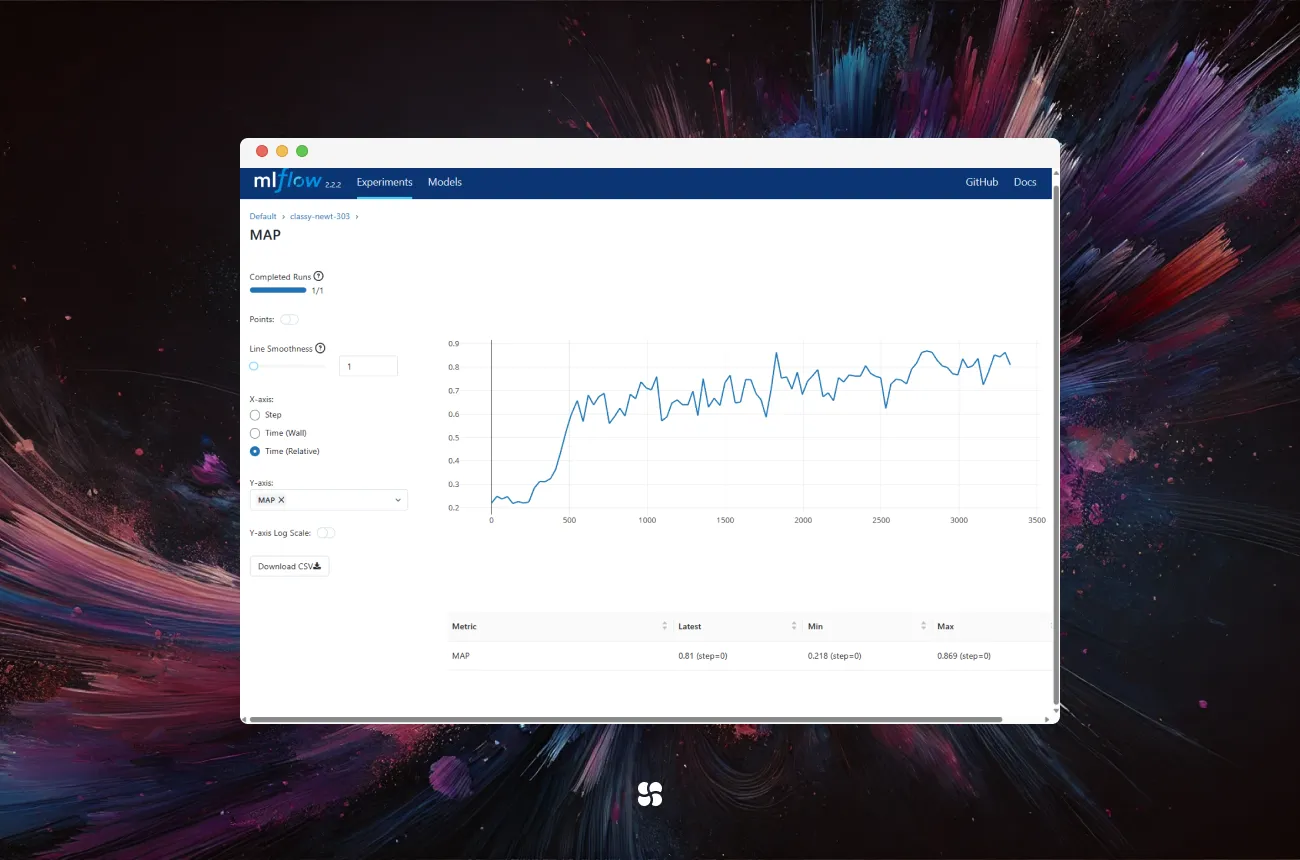Toggle the Points switch
Viewport: 1300px width, 860px height.
289,319
